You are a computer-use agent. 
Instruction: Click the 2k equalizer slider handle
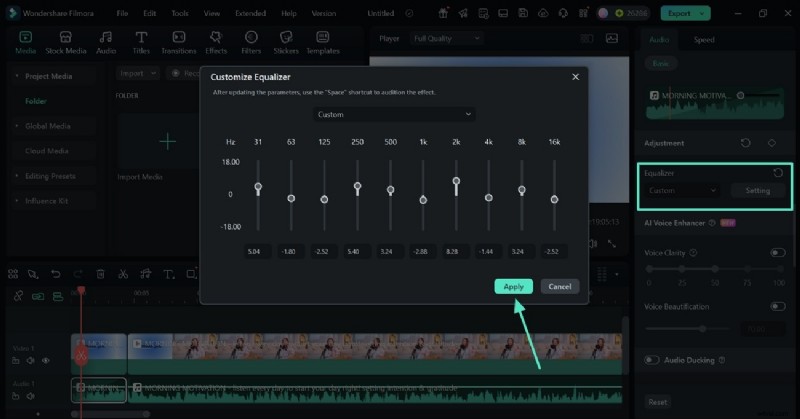click(456, 181)
